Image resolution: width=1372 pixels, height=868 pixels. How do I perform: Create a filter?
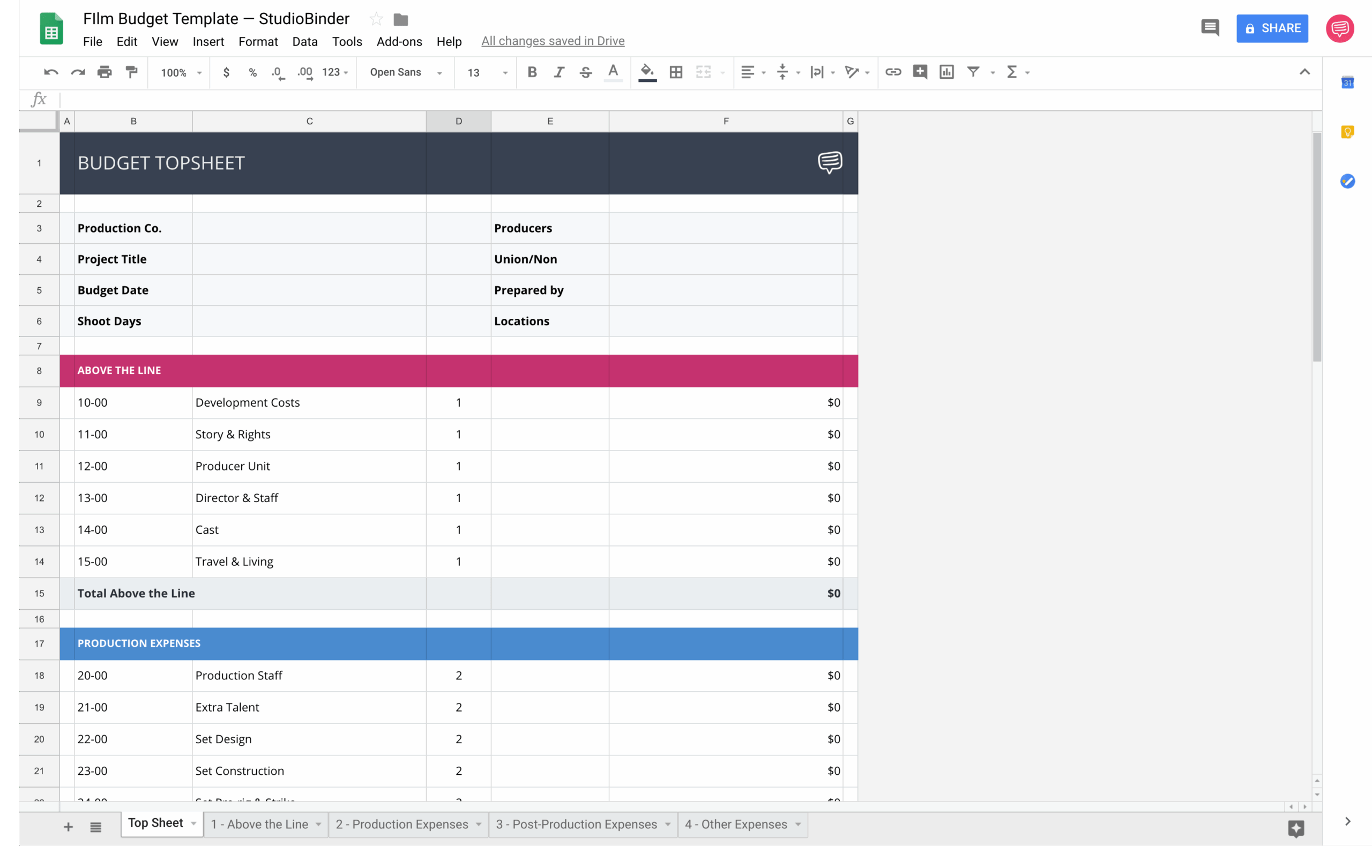[973, 72]
